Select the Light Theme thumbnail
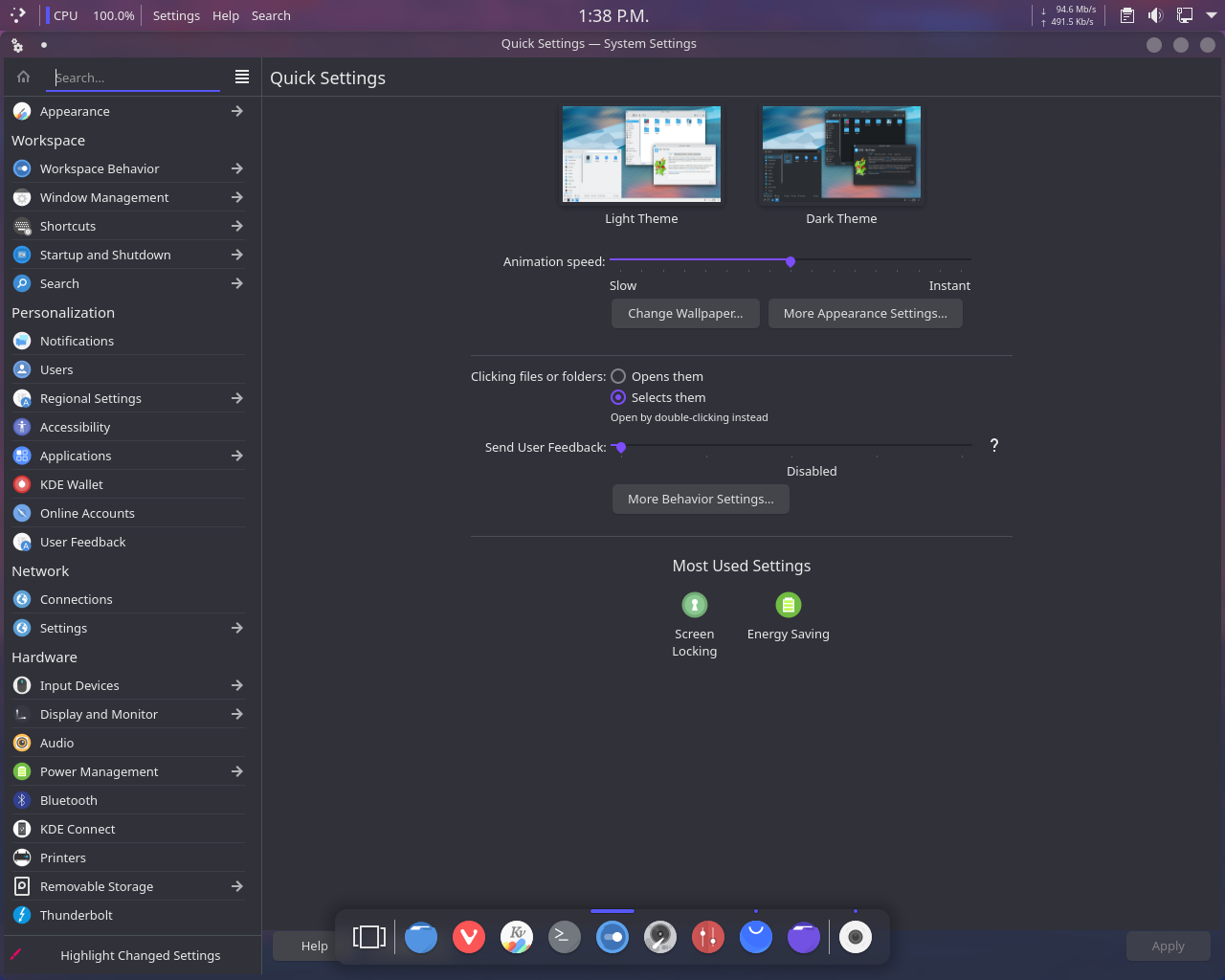 coord(641,154)
